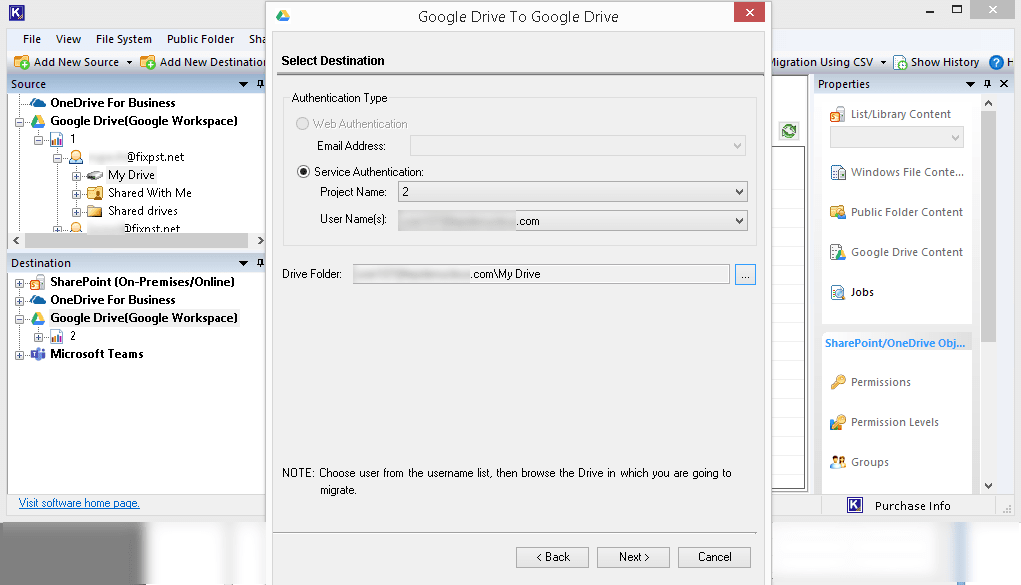Open Permissions in Properties panel

tap(871, 382)
